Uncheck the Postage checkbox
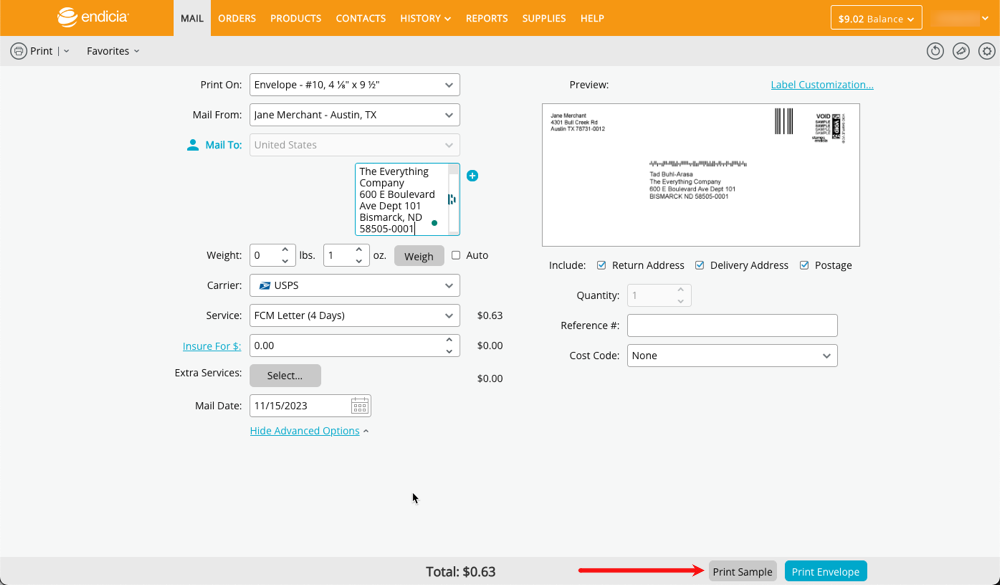The width and height of the screenshot is (1000, 585). pyautogui.click(x=804, y=265)
